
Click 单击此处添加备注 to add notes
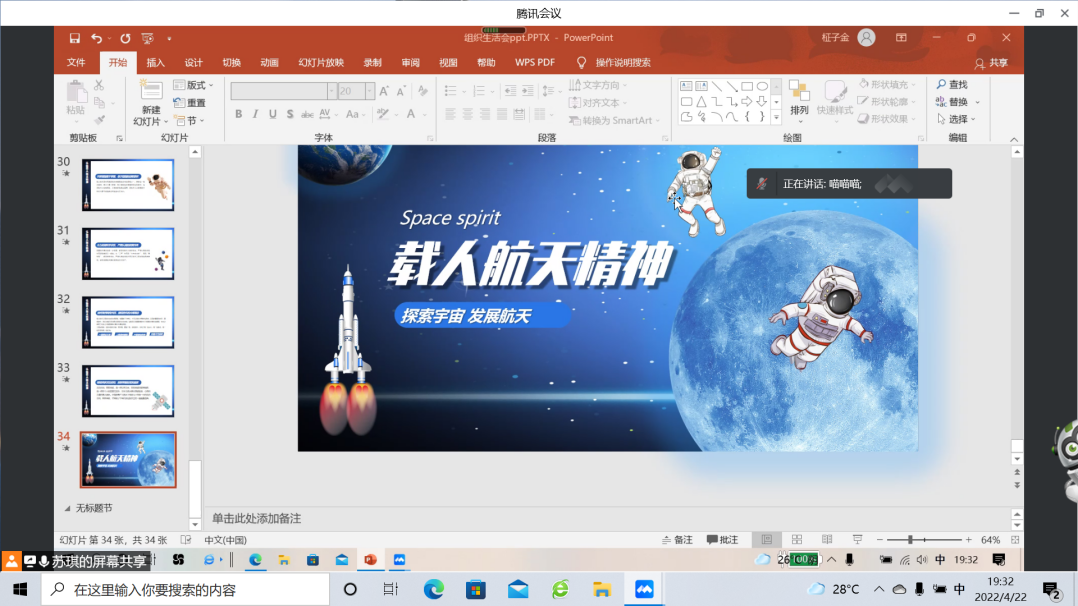pyautogui.click(x=256, y=518)
